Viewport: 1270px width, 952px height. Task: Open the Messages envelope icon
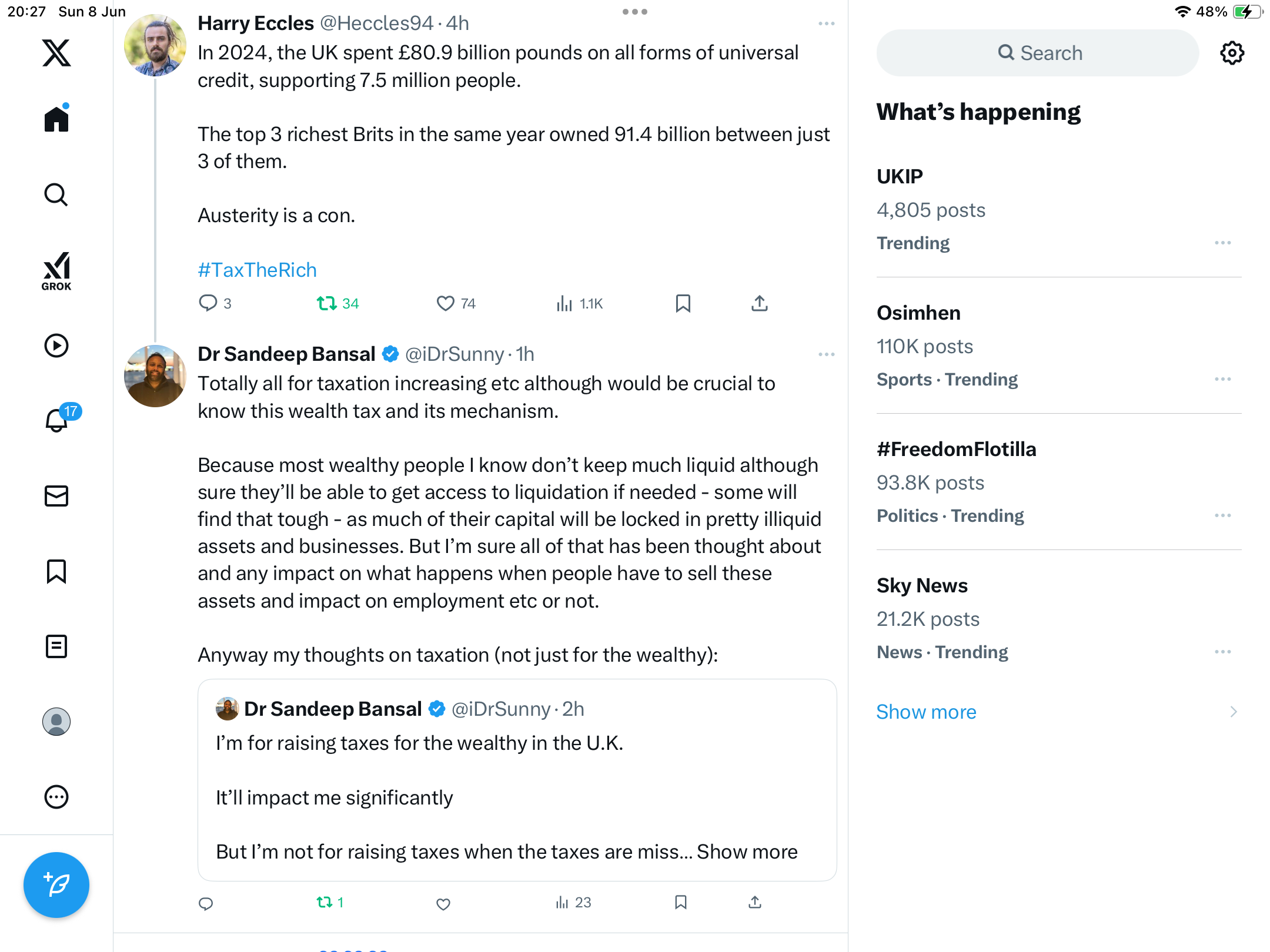pyautogui.click(x=56, y=496)
